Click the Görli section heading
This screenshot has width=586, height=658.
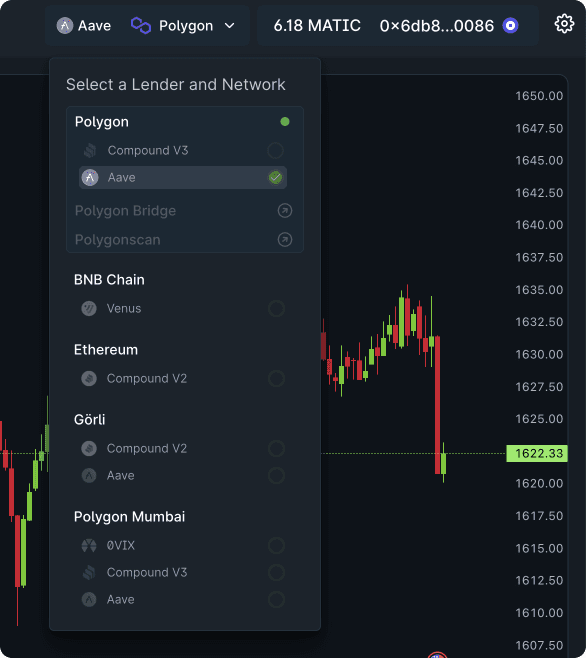89,419
